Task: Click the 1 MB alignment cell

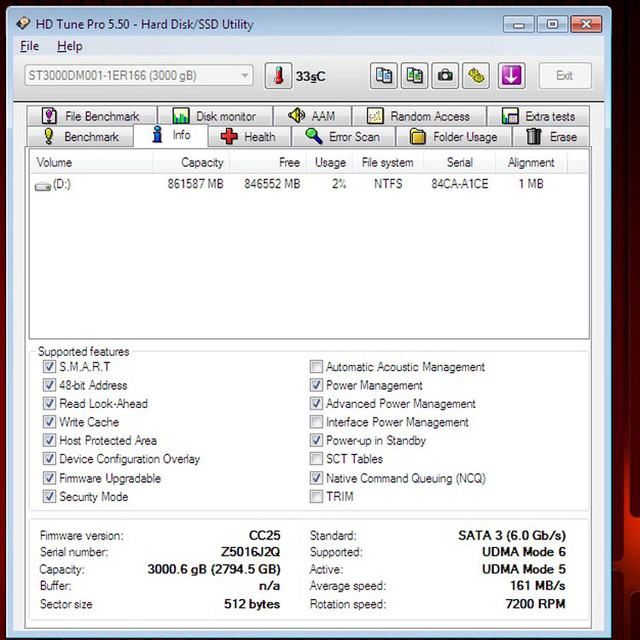Action: (x=531, y=184)
